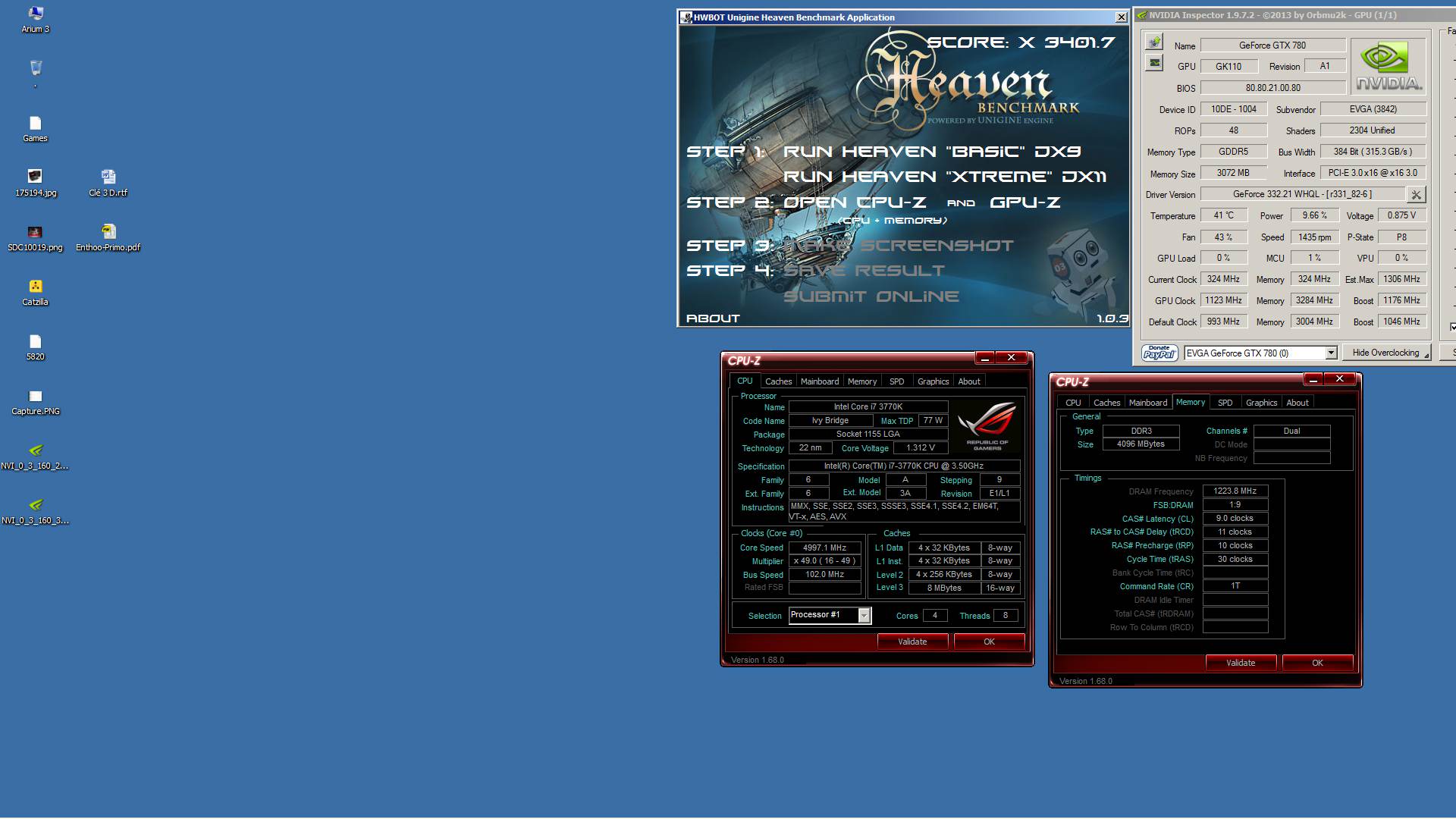The width and height of the screenshot is (1456, 819).
Task: Click Run Heaven Xtreme DX11
Action: tap(945, 177)
